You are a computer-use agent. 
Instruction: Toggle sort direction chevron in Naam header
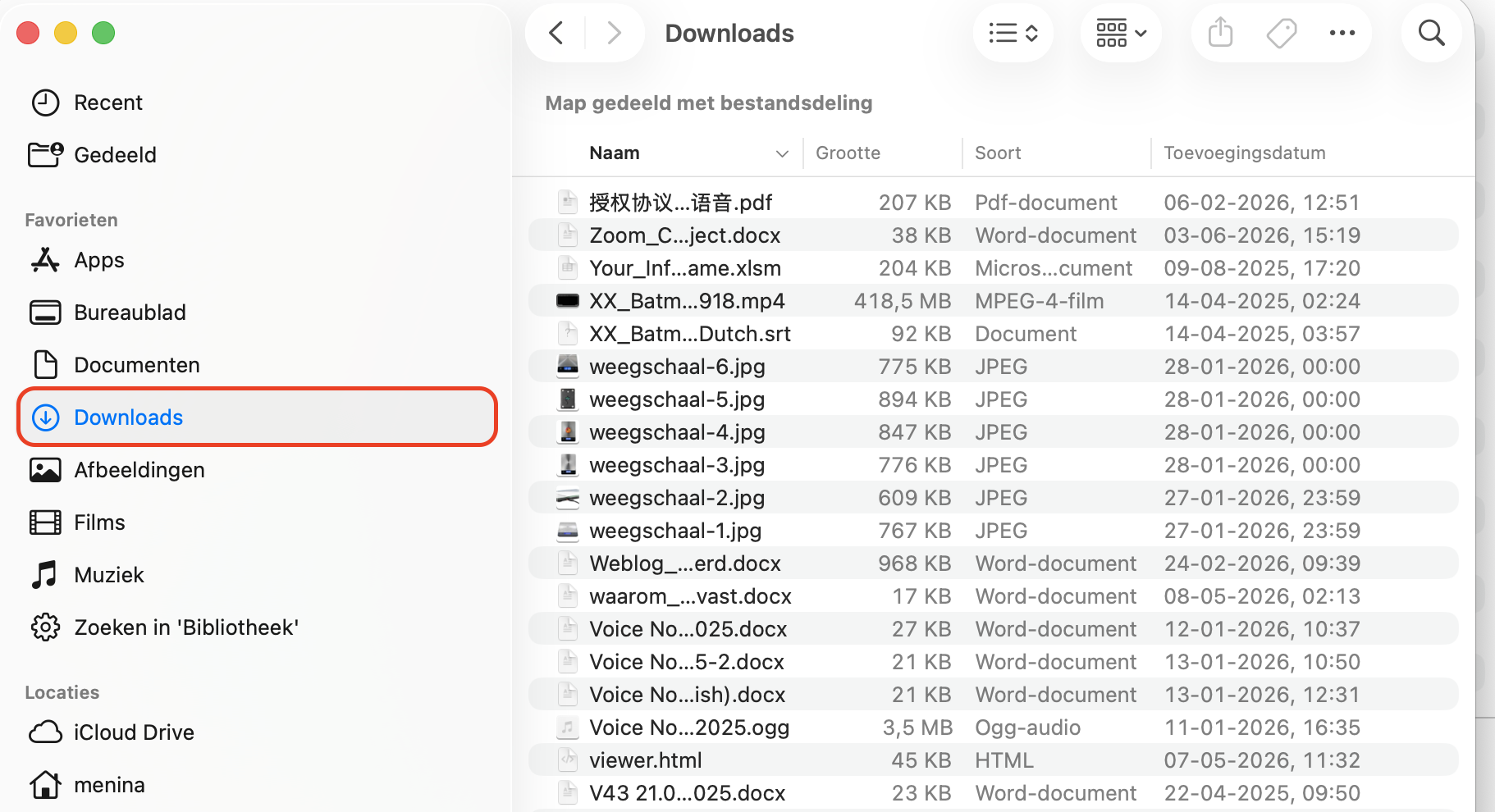pos(782,154)
